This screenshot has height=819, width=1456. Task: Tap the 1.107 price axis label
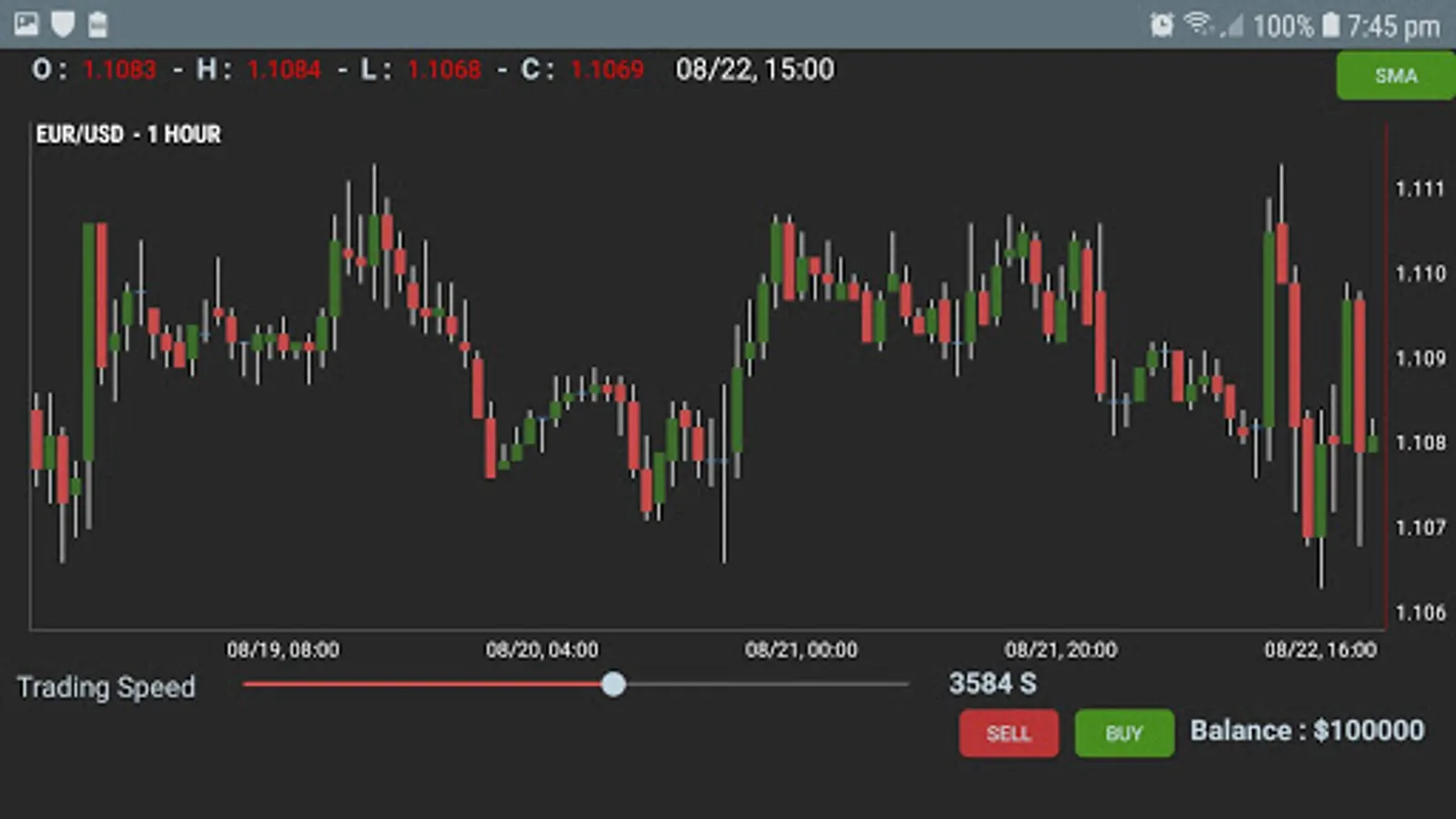coord(1420,528)
